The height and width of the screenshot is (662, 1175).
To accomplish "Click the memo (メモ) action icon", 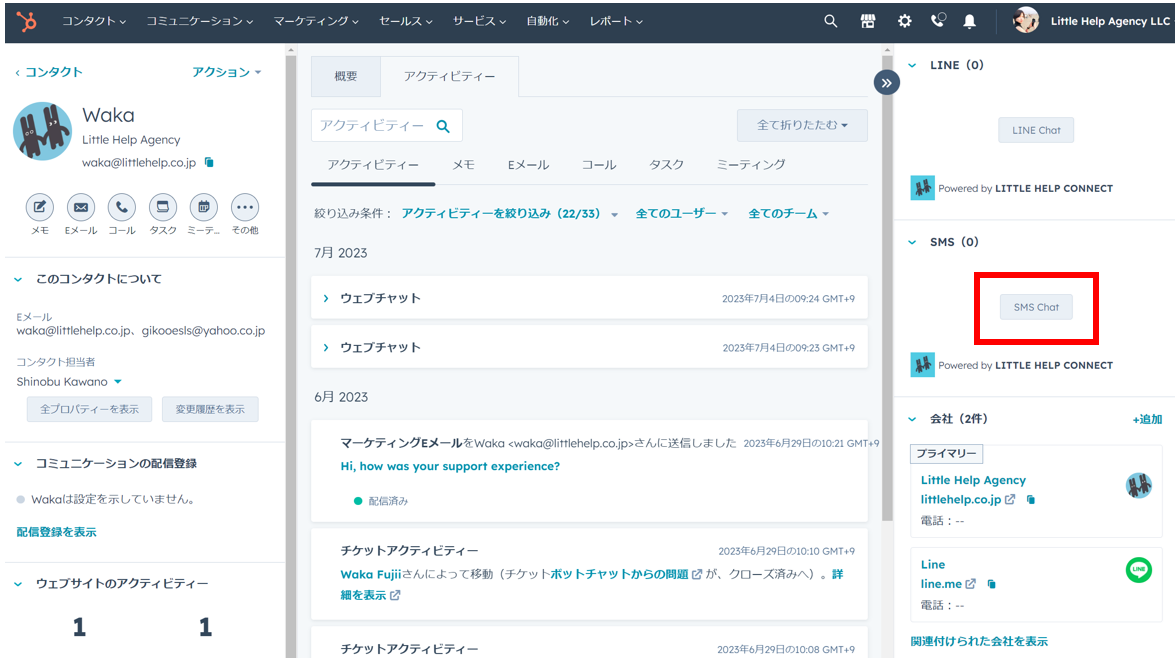I will click(39, 207).
